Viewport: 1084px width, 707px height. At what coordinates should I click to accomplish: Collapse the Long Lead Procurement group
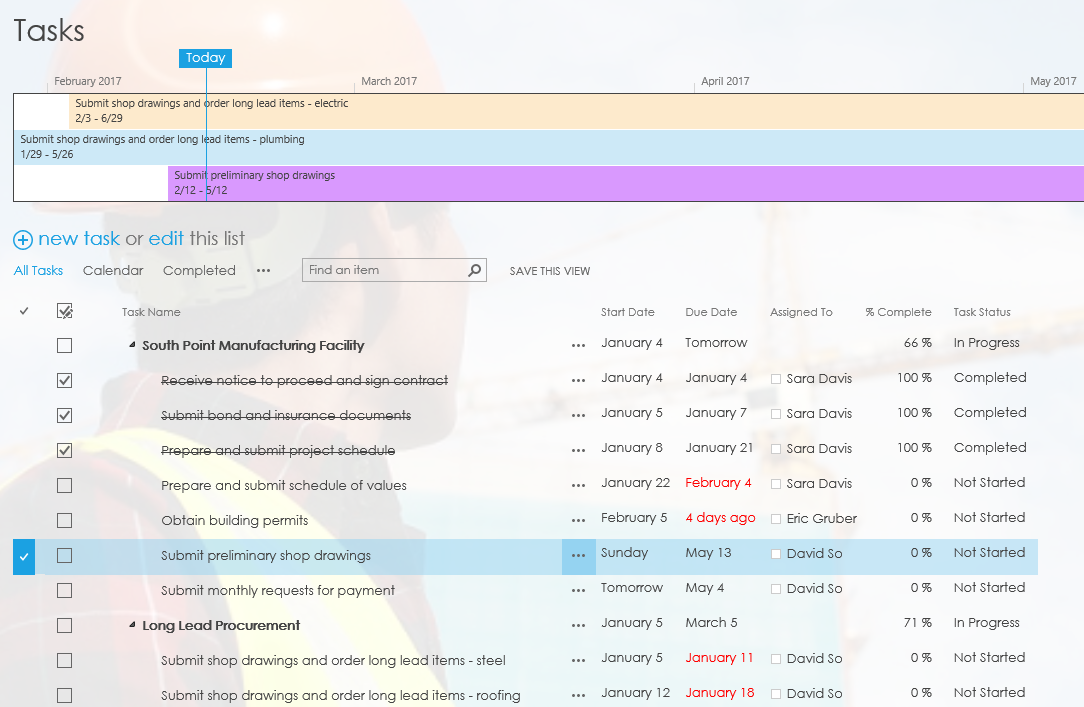[132, 626]
